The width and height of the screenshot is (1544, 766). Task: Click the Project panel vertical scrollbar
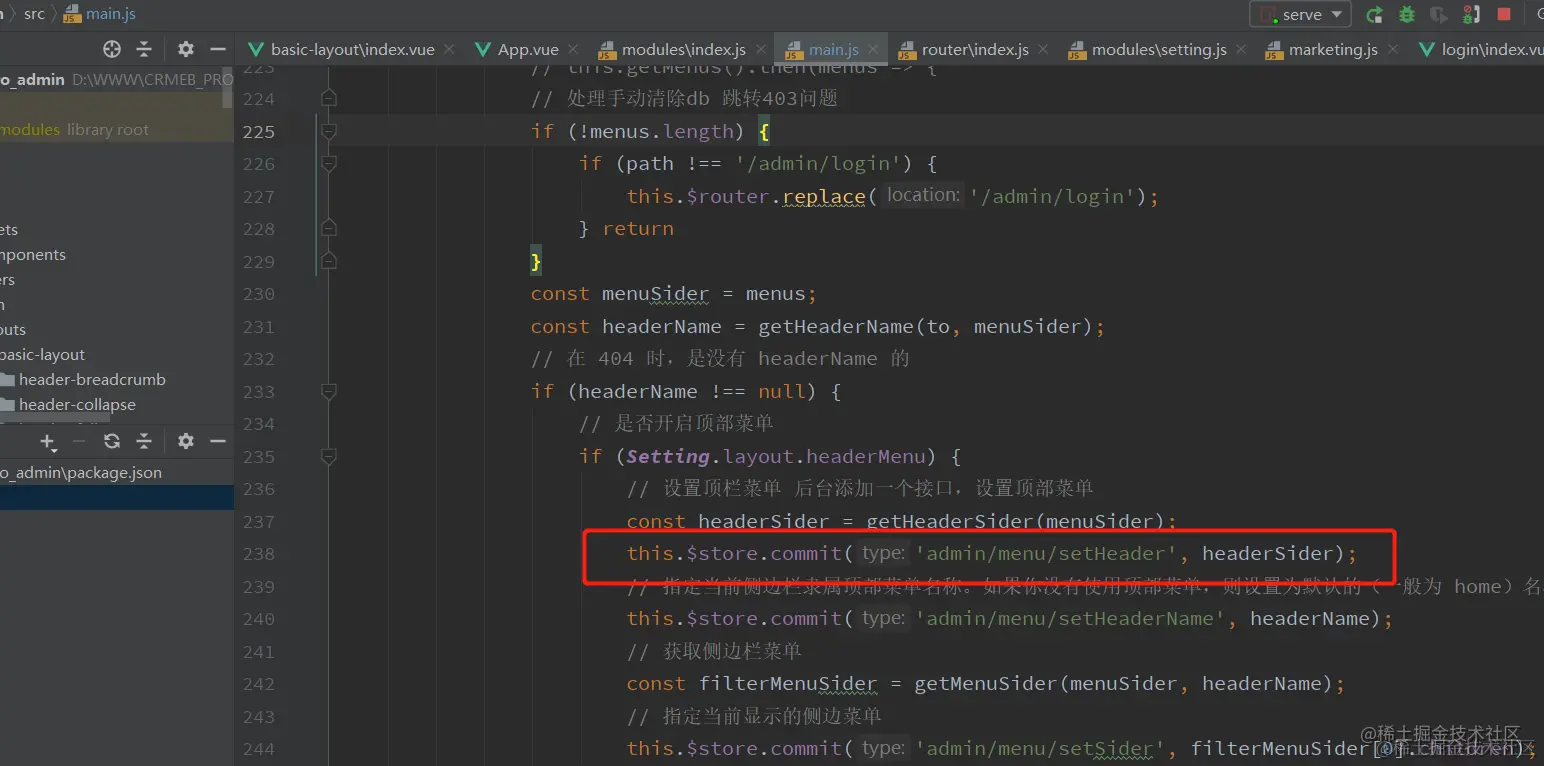pyautogui.click(x=228, y=90)
